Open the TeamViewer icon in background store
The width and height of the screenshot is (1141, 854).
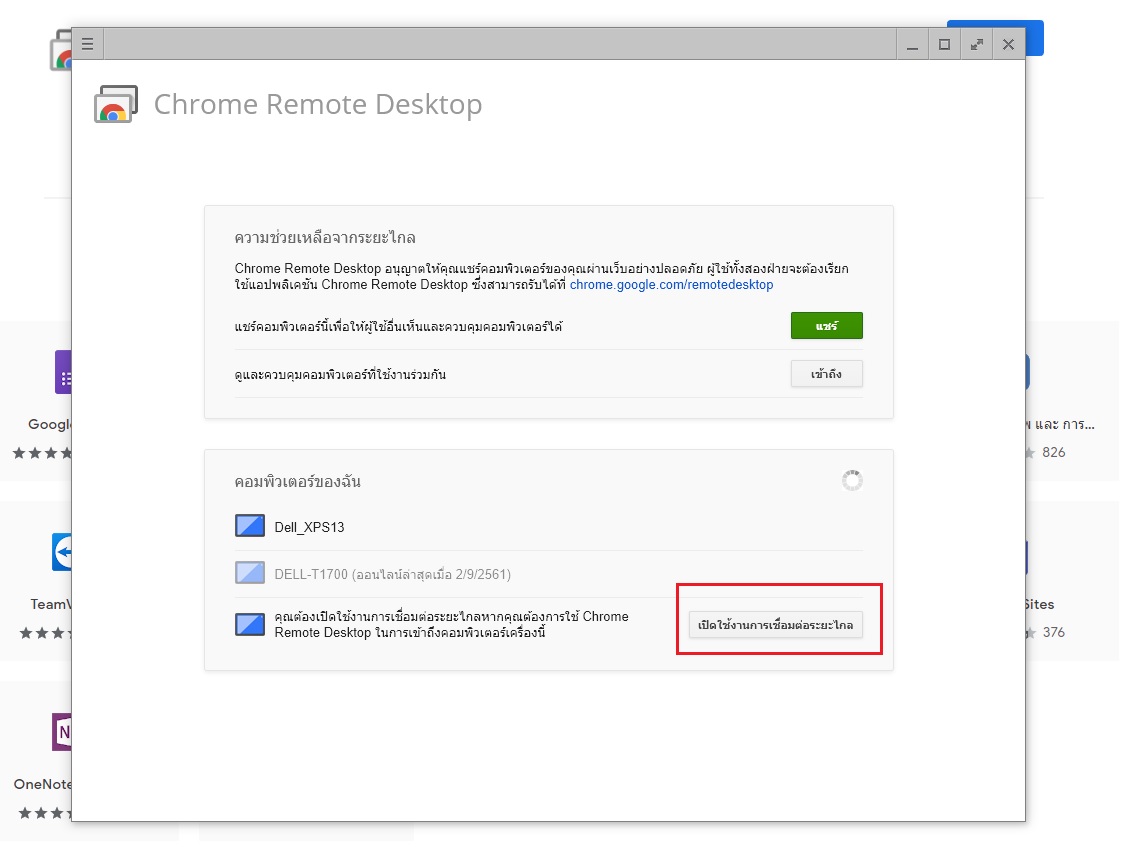(x=62, y=552)
